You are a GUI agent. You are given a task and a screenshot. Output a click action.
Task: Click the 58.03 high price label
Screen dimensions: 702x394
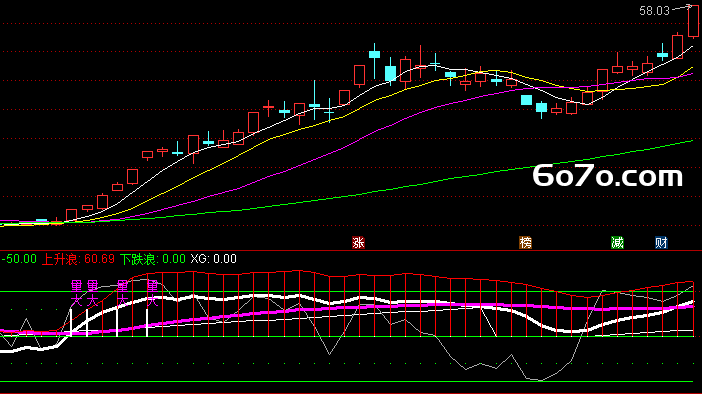click(654, 11)
